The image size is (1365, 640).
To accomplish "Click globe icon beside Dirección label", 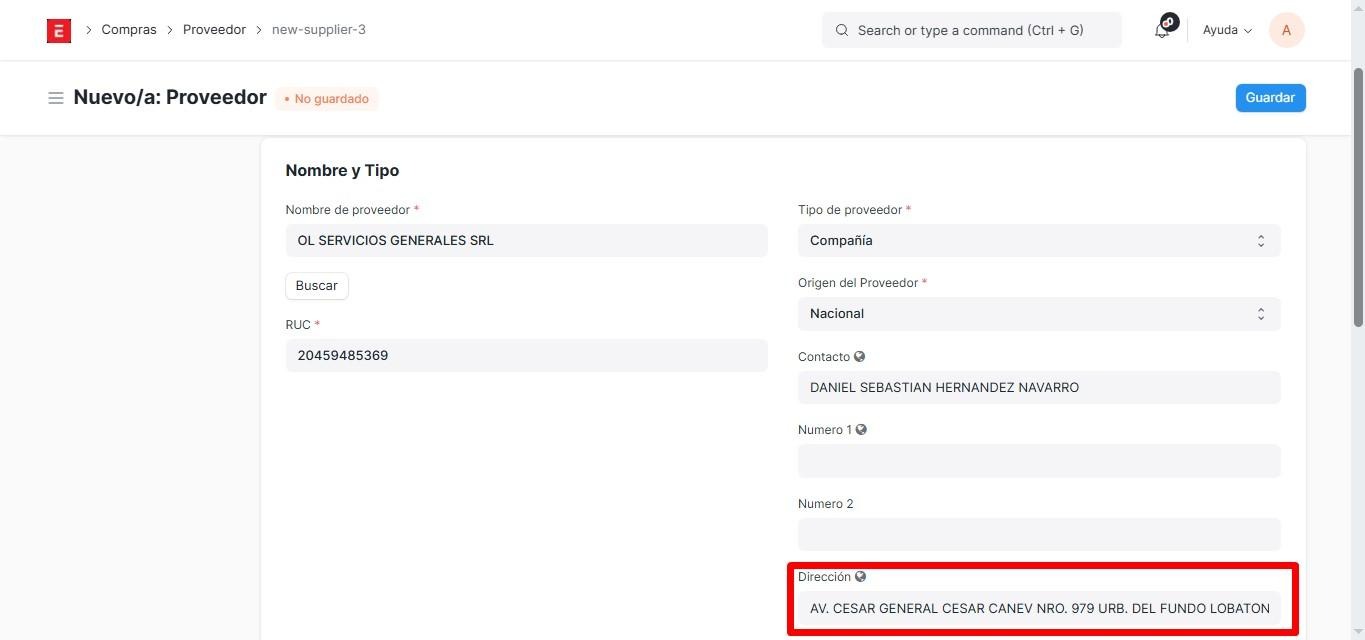I will (860, 577).
